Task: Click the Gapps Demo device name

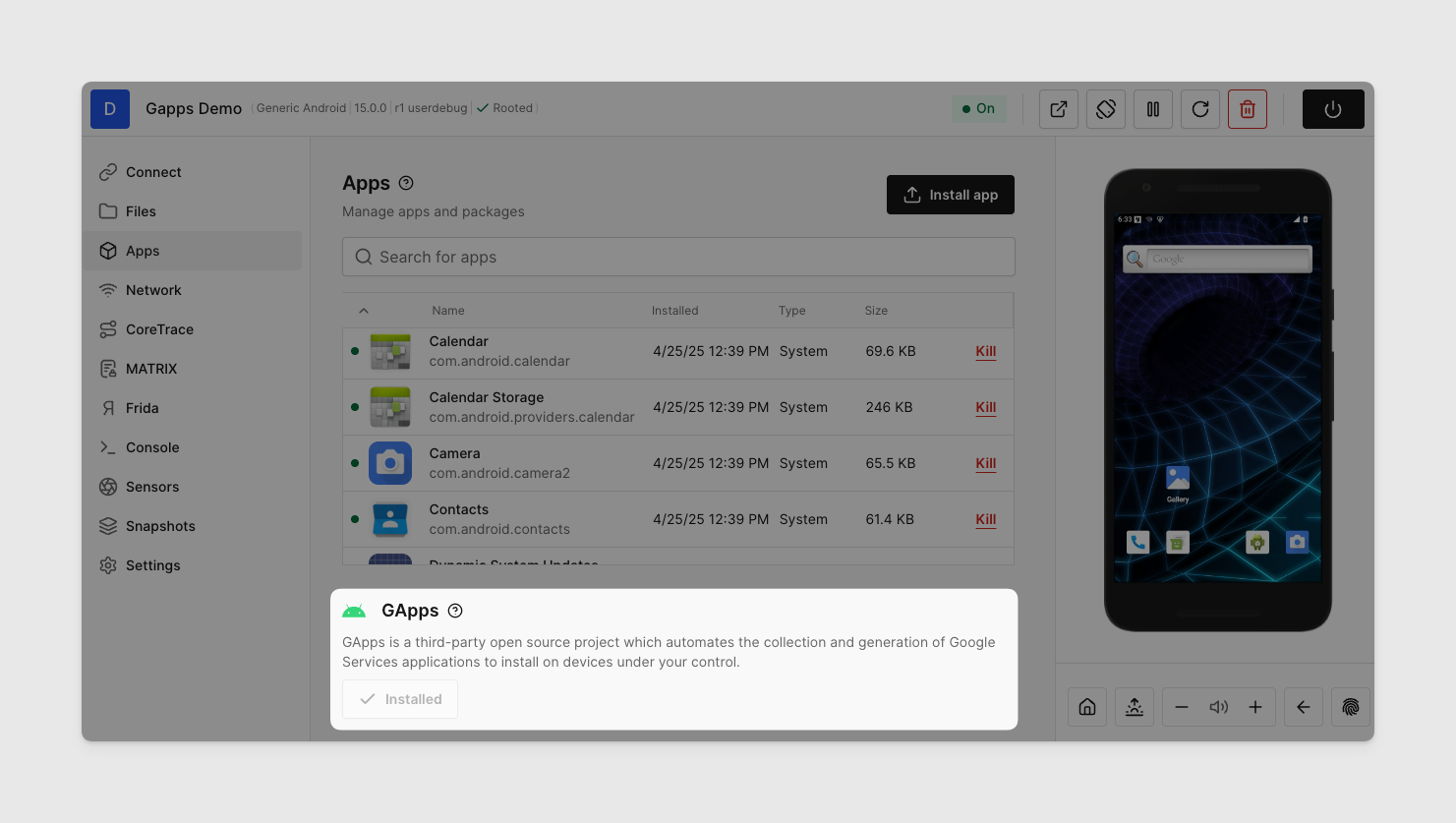Action: [x=194, y=108]
